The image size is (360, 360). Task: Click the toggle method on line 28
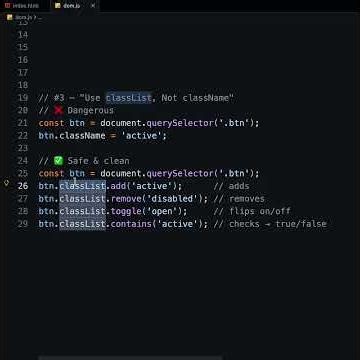126,211
